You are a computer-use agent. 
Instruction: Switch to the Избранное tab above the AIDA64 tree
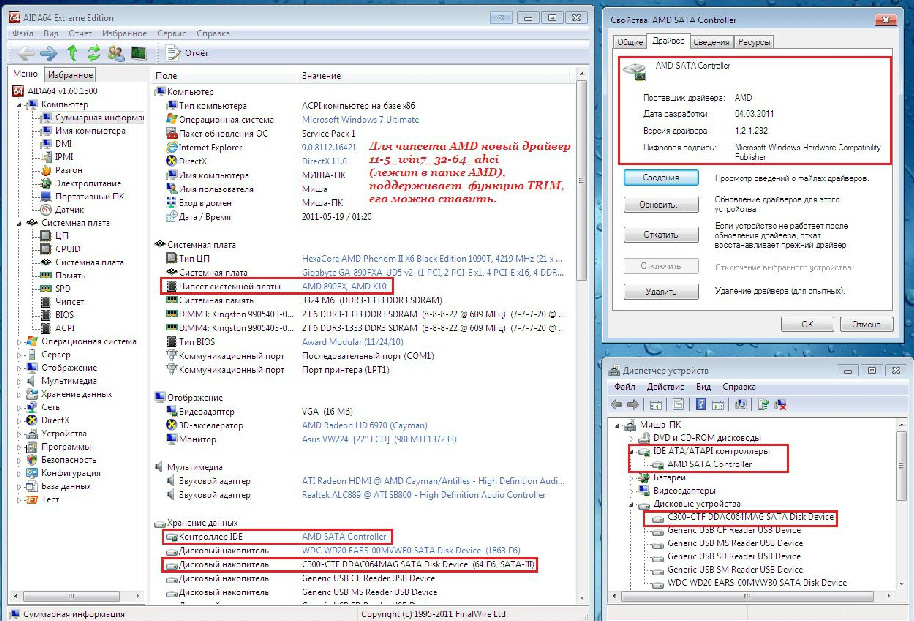click(71, 75)
